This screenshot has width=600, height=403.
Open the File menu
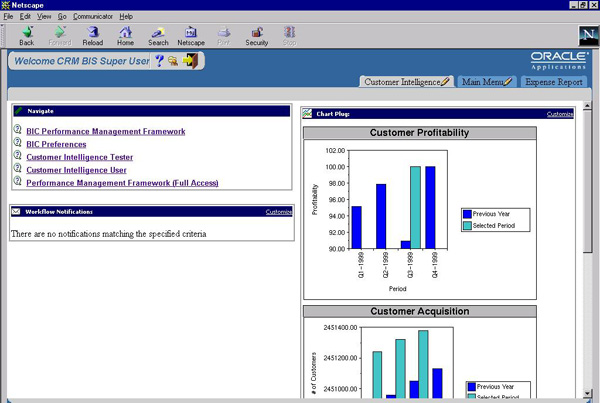coord(8,16)
